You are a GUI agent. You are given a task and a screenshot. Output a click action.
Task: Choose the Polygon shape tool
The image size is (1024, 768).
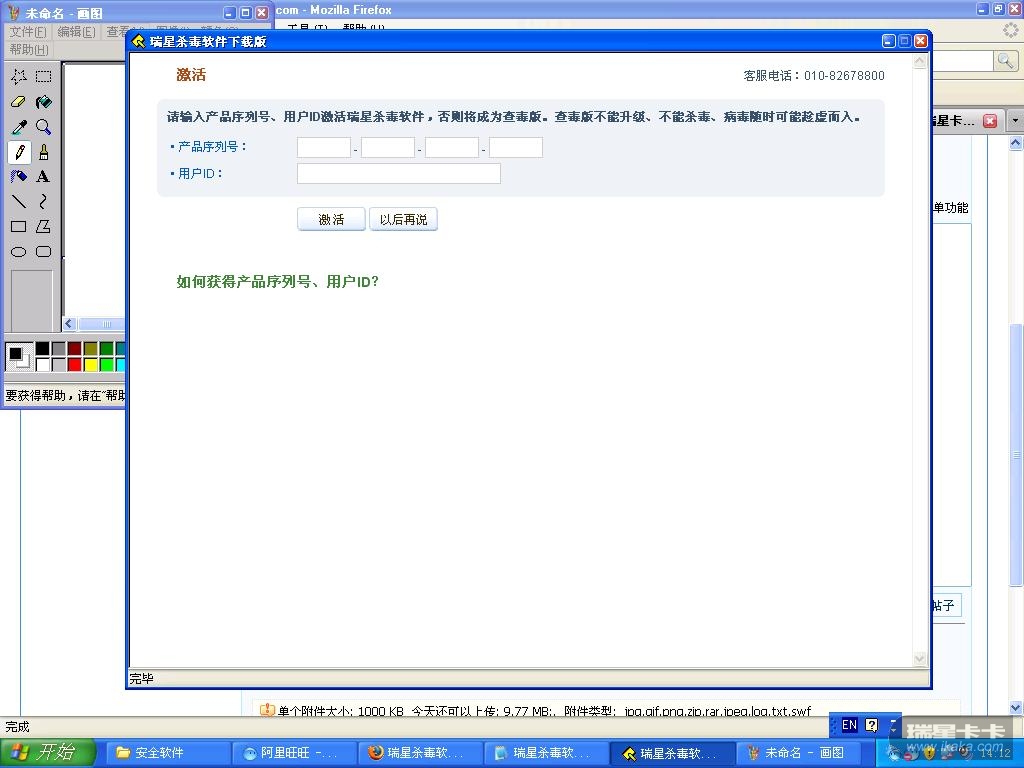coord(43,227)
